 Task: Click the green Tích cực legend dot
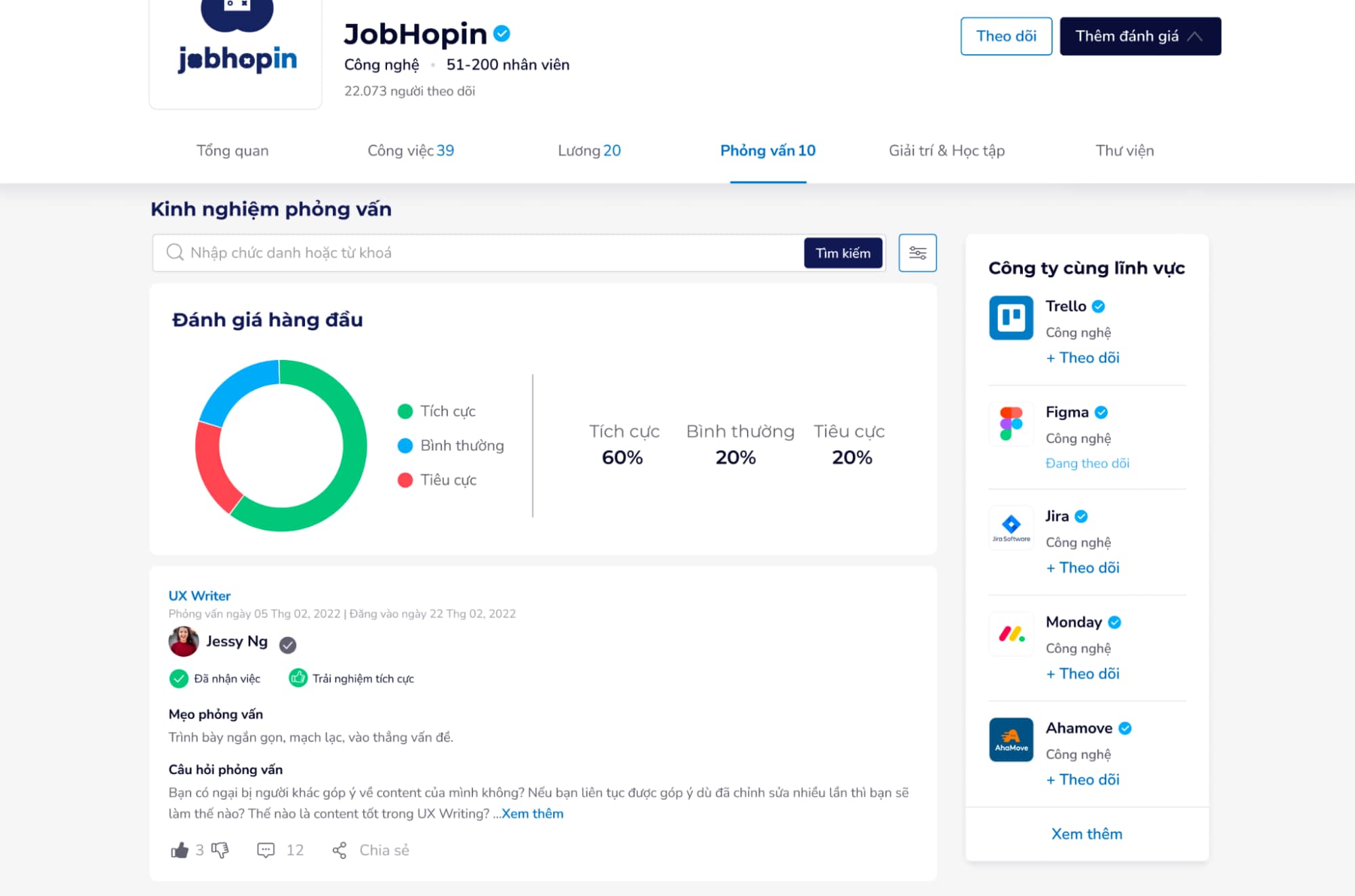point(405,411)
